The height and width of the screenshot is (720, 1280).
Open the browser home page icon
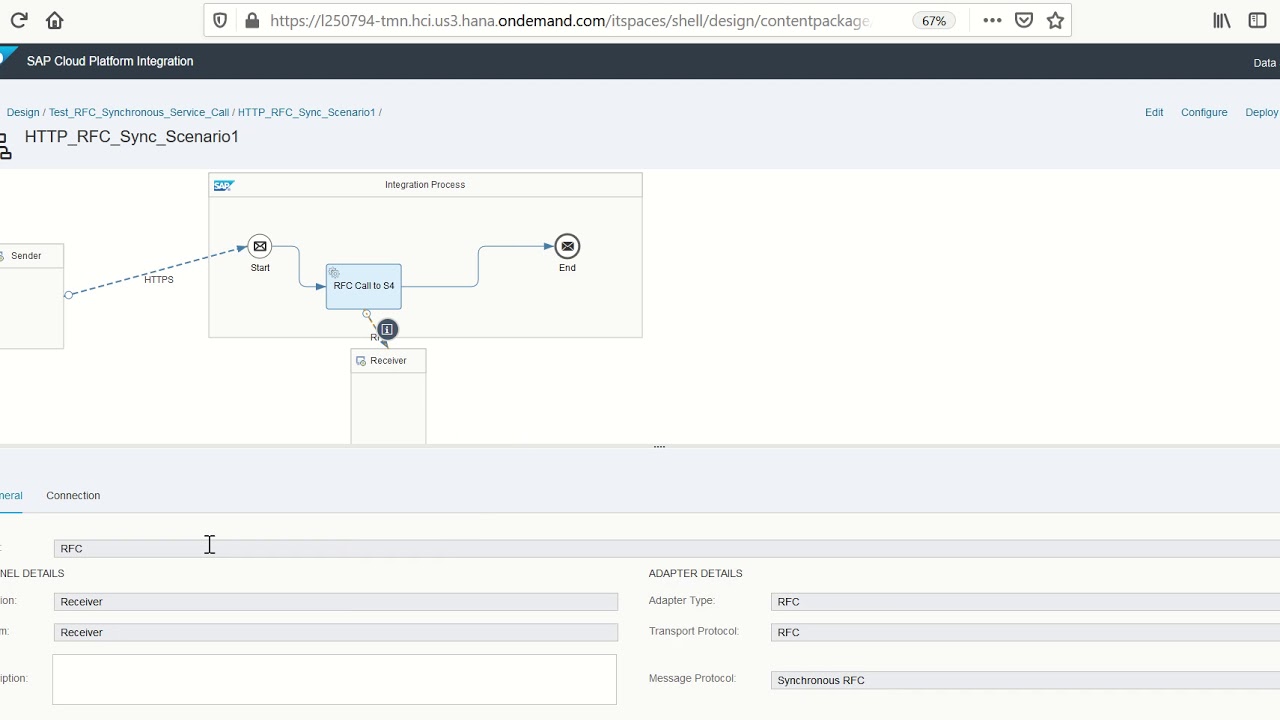pyautogui.click(x=55, y=20)
